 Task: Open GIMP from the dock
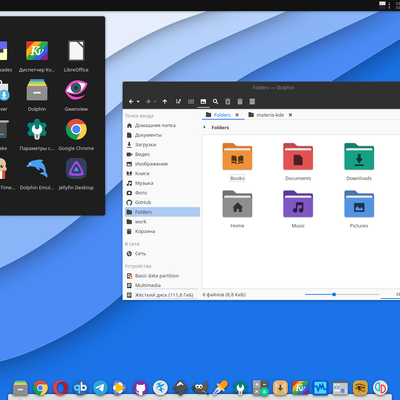point(200,388)
